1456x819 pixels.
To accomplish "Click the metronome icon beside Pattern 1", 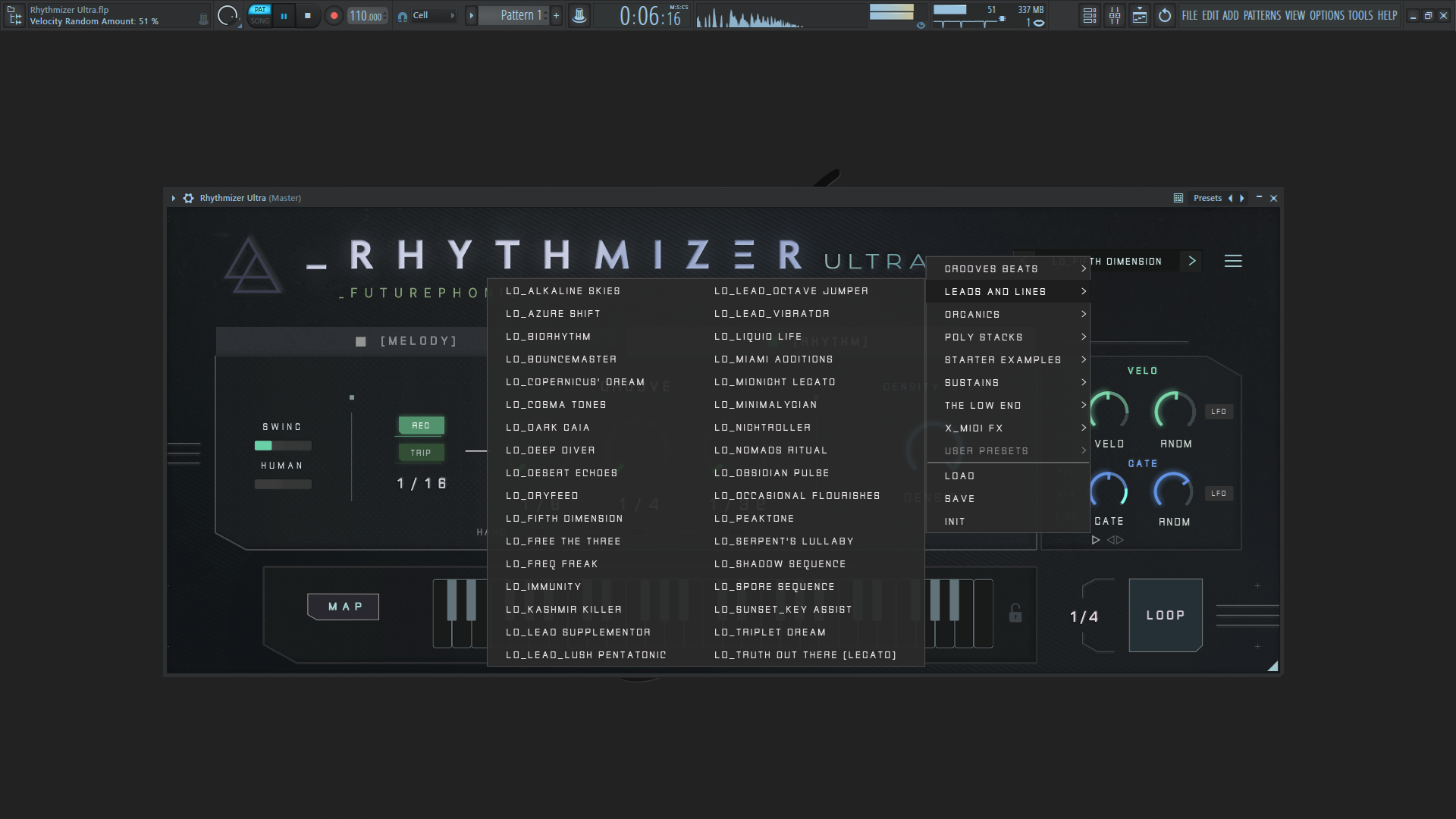I will tap(579, 16).
